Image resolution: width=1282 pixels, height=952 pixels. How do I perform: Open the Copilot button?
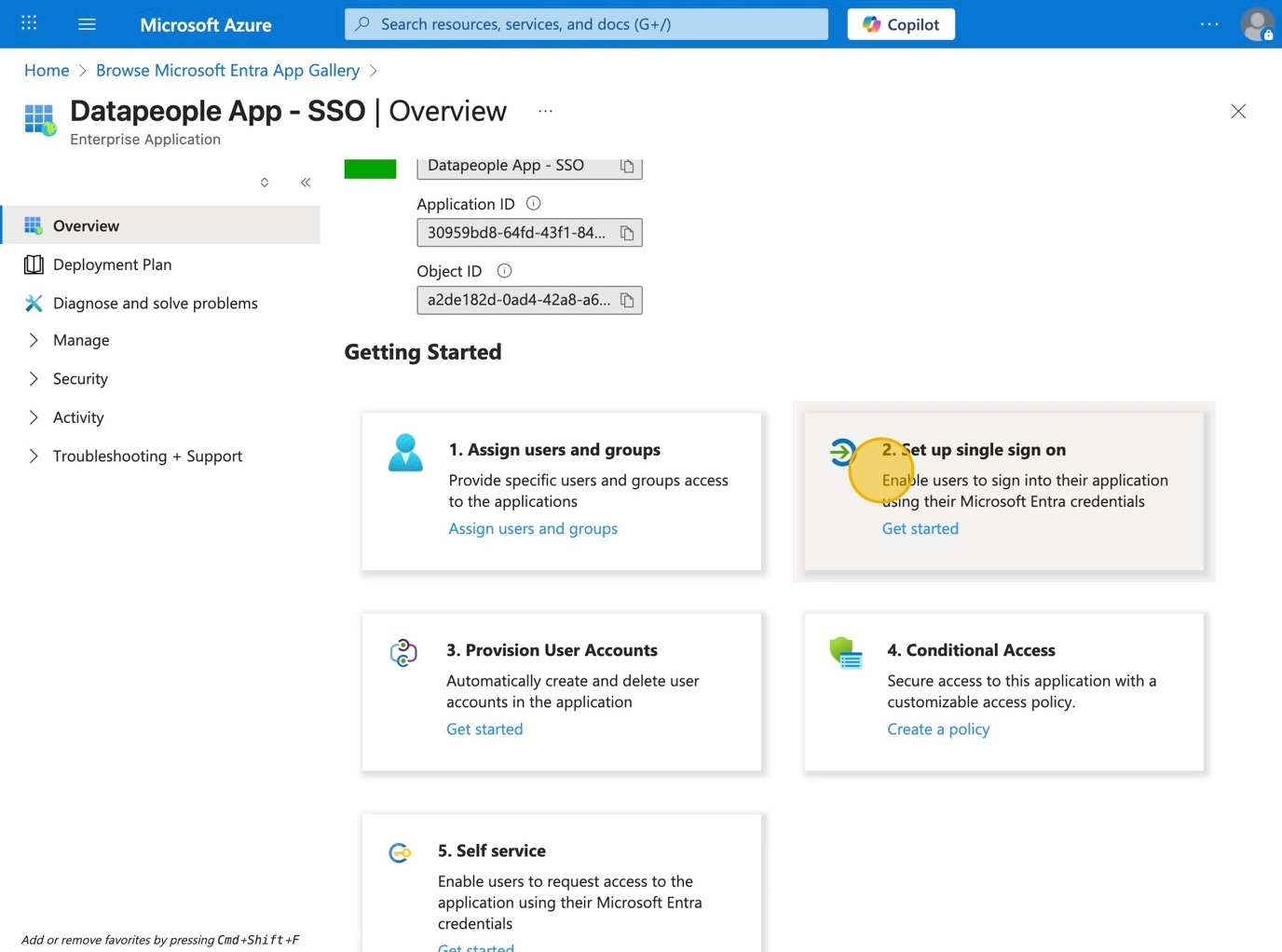900,24
